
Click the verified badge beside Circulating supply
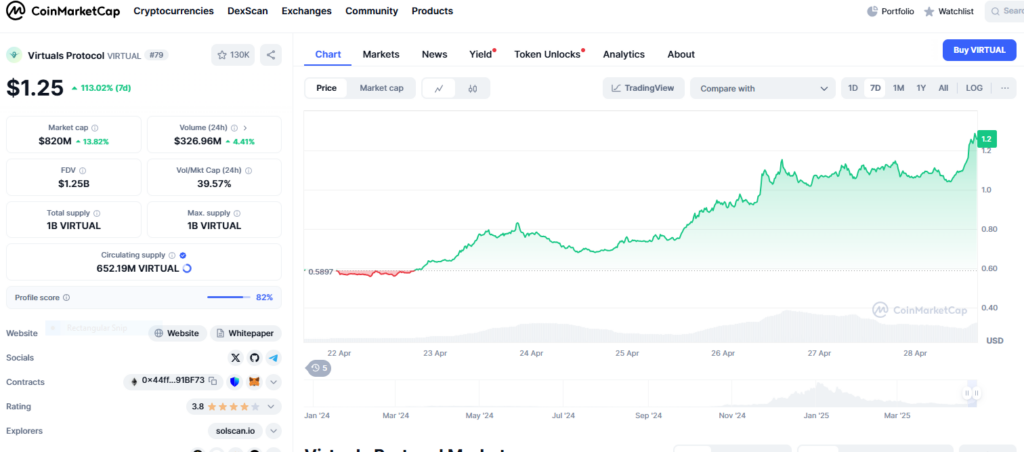tap(183, 255)
